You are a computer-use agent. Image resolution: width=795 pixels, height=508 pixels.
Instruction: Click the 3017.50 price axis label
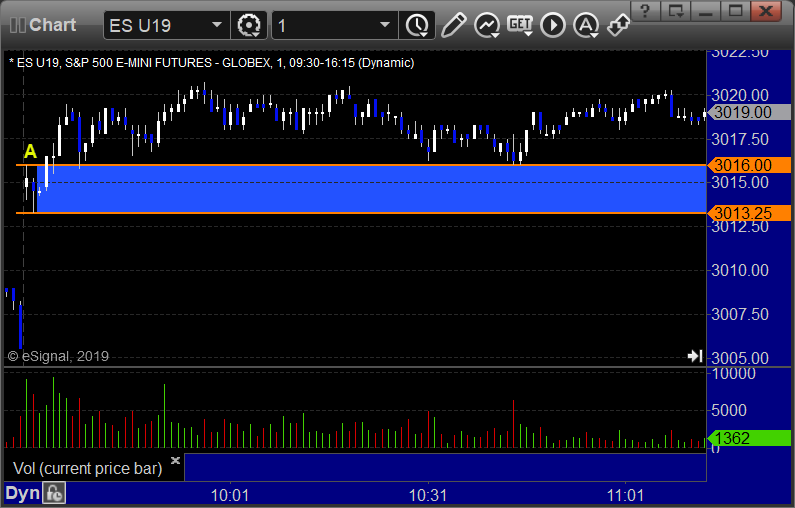point(740,139)
